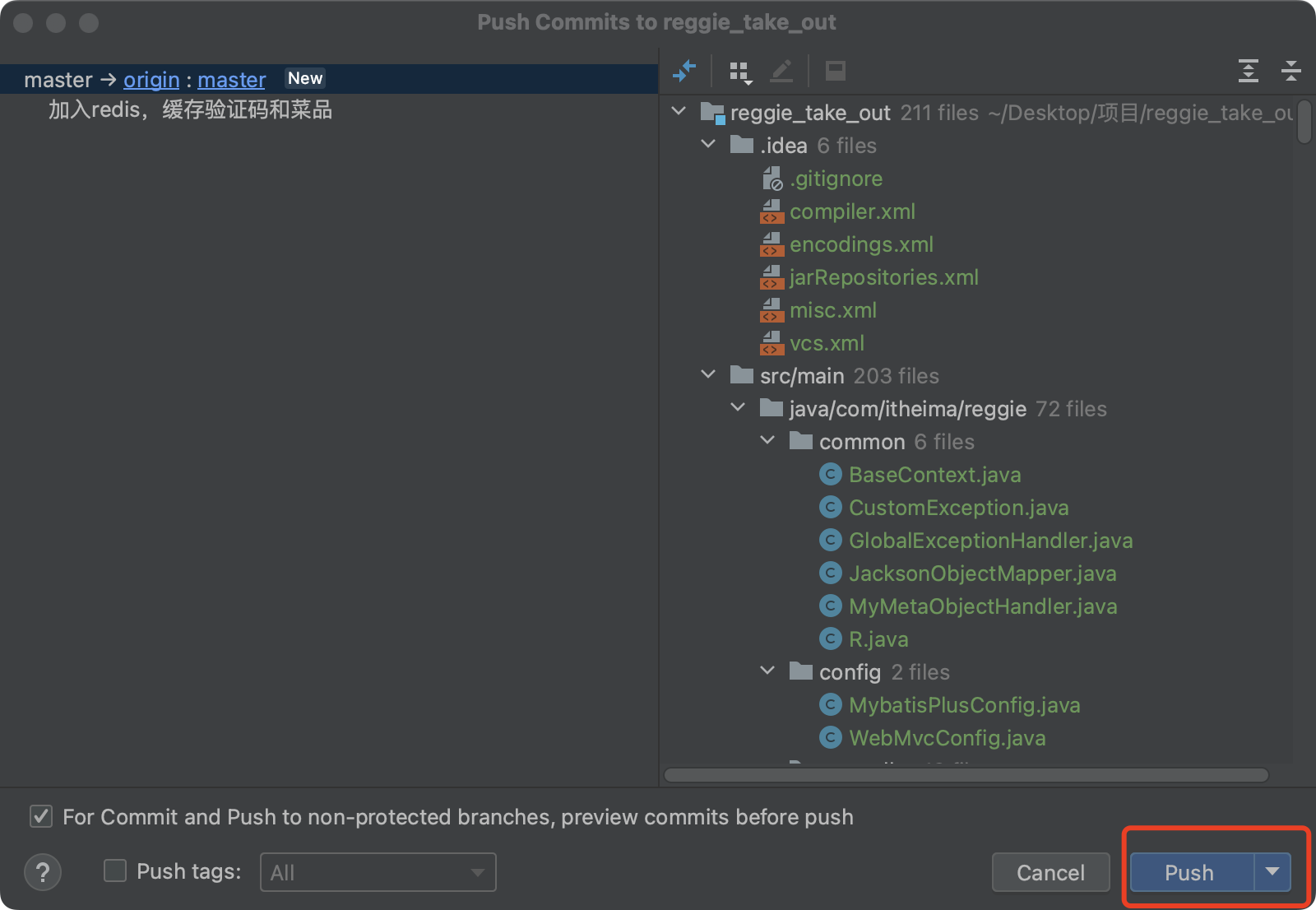Viewport: 1316px width, 910px height.
Task: Click the horizontal scrollbar in file tree
Action: coord(966,775)
